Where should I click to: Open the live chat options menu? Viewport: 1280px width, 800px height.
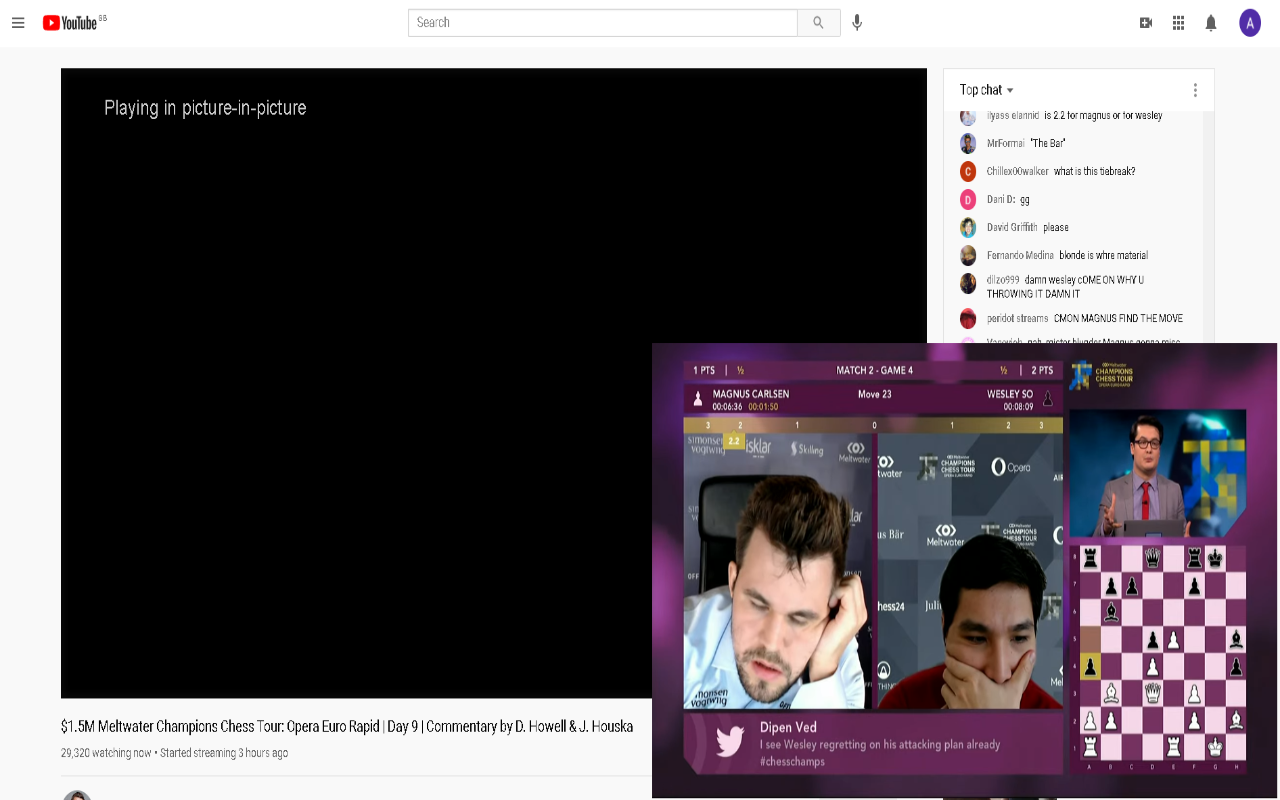[1195, 90]
